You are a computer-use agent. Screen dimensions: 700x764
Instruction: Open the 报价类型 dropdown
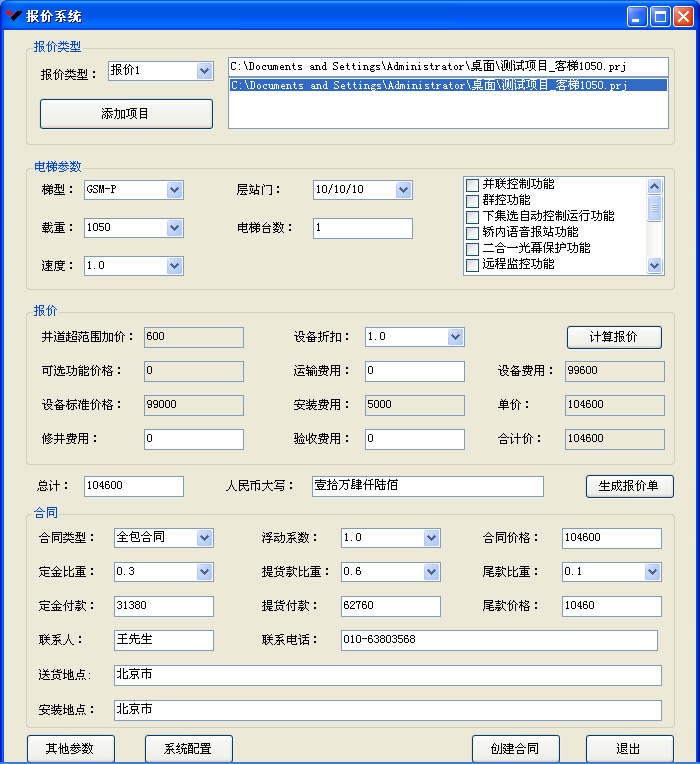pos(204,71)
